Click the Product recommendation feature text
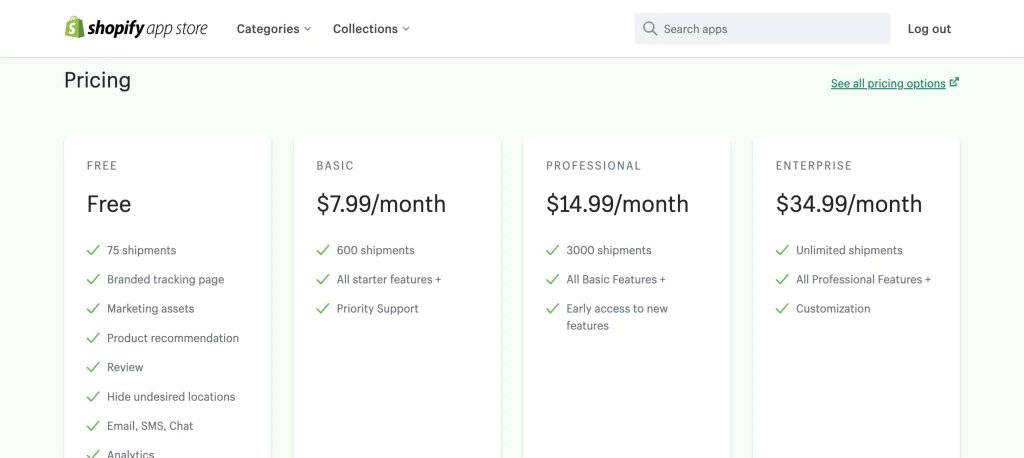This screenshot has height=458, width=1024. 173,338
